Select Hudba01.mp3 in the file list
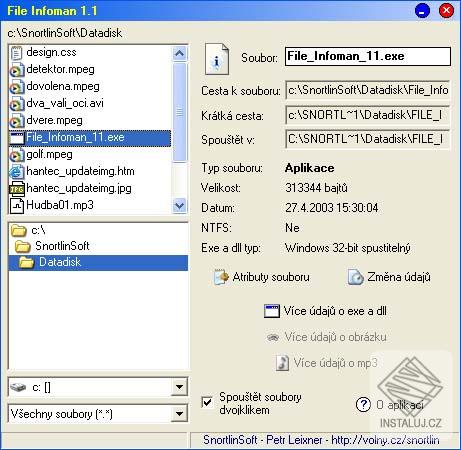Image resolution: width=461 pixels, height=450 pixels. (x=90, y=205)
